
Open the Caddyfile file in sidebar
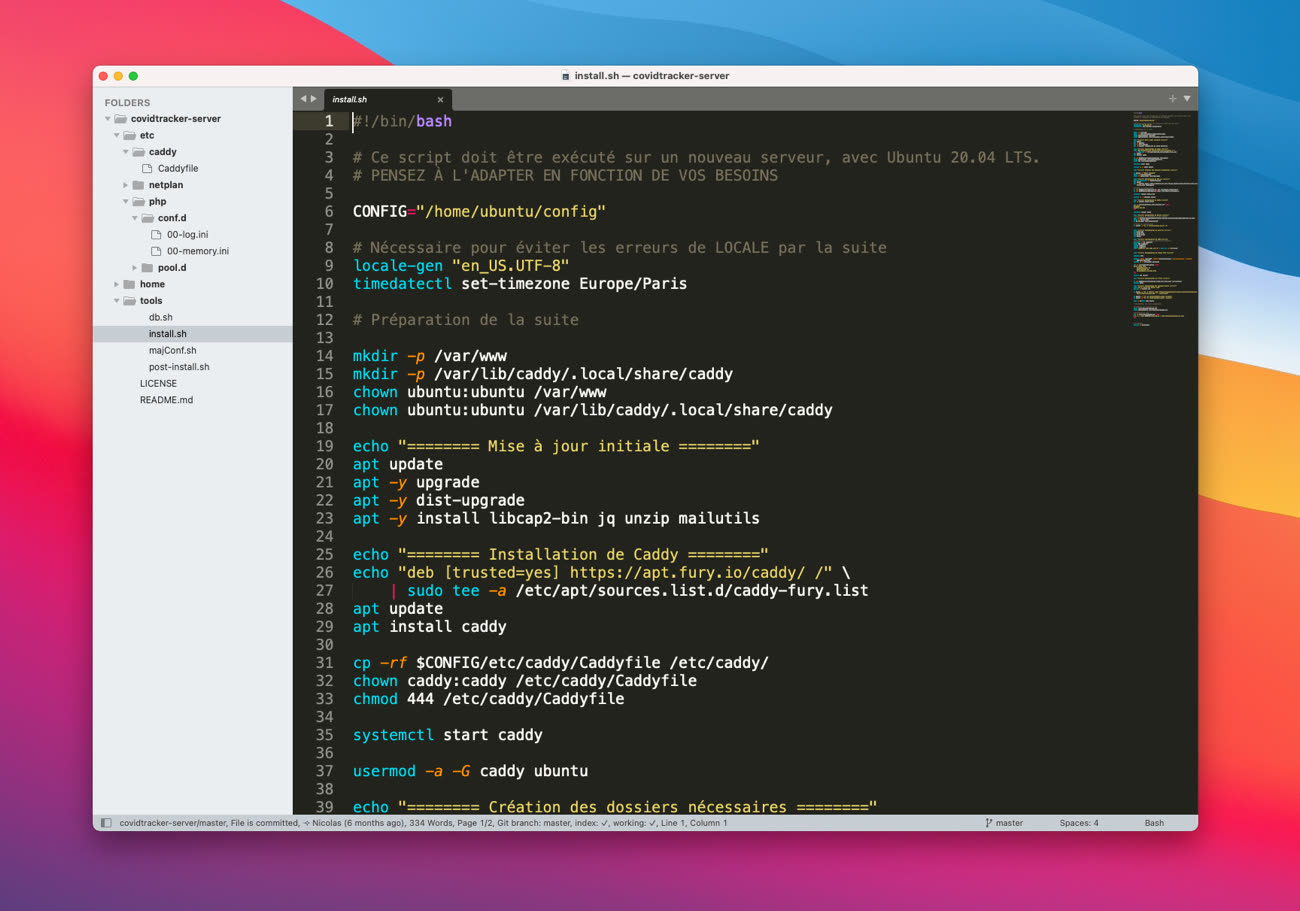[x=177, y=168]
